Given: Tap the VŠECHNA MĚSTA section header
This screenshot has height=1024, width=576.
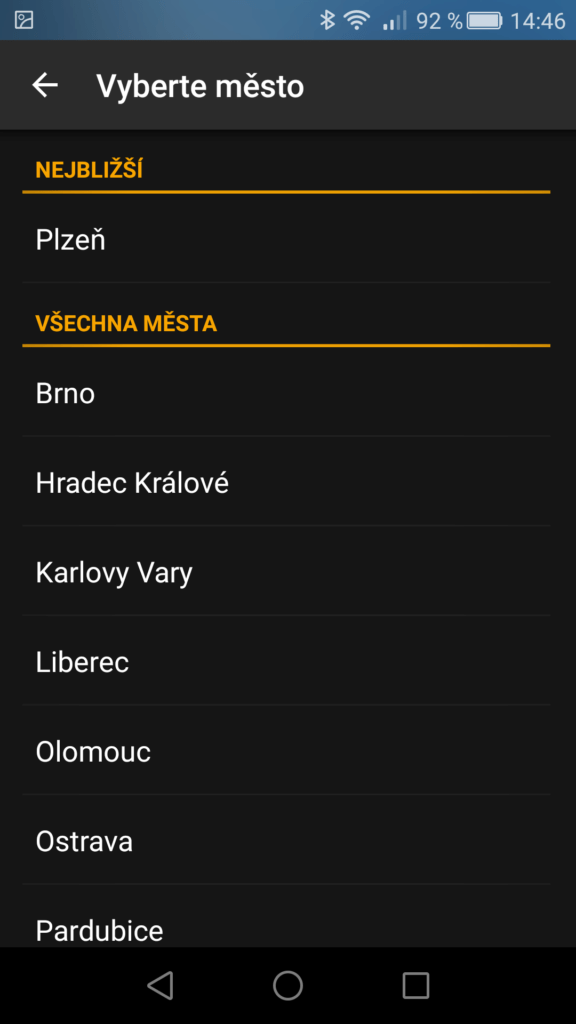Looking at the screenshot, I should pos(126,323).
